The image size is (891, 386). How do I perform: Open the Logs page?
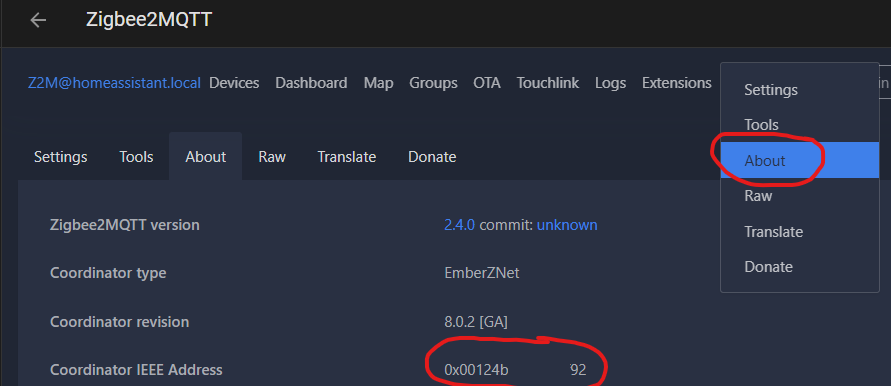pos(611,83)
